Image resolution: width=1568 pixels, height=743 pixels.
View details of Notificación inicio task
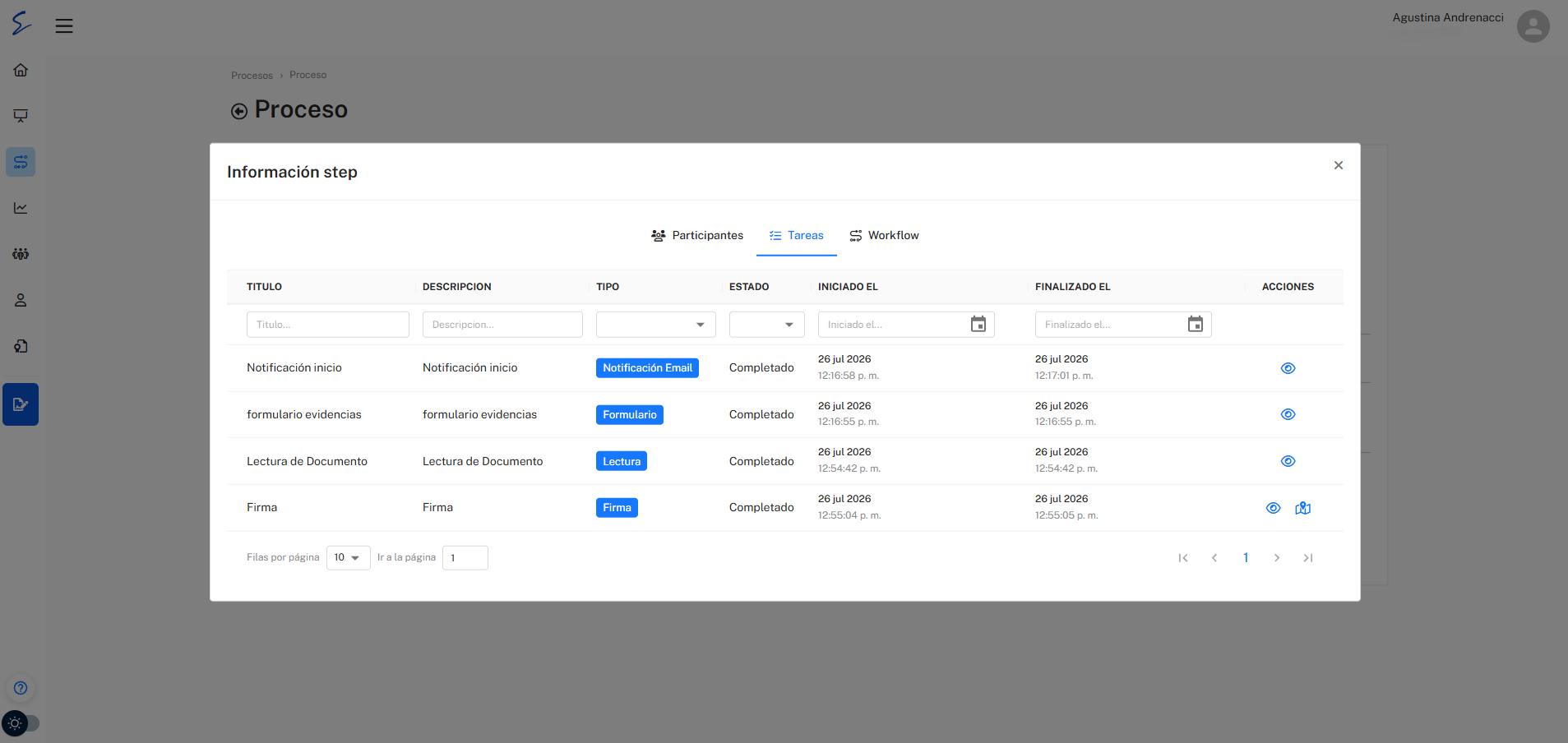(x=1288, y=368)
